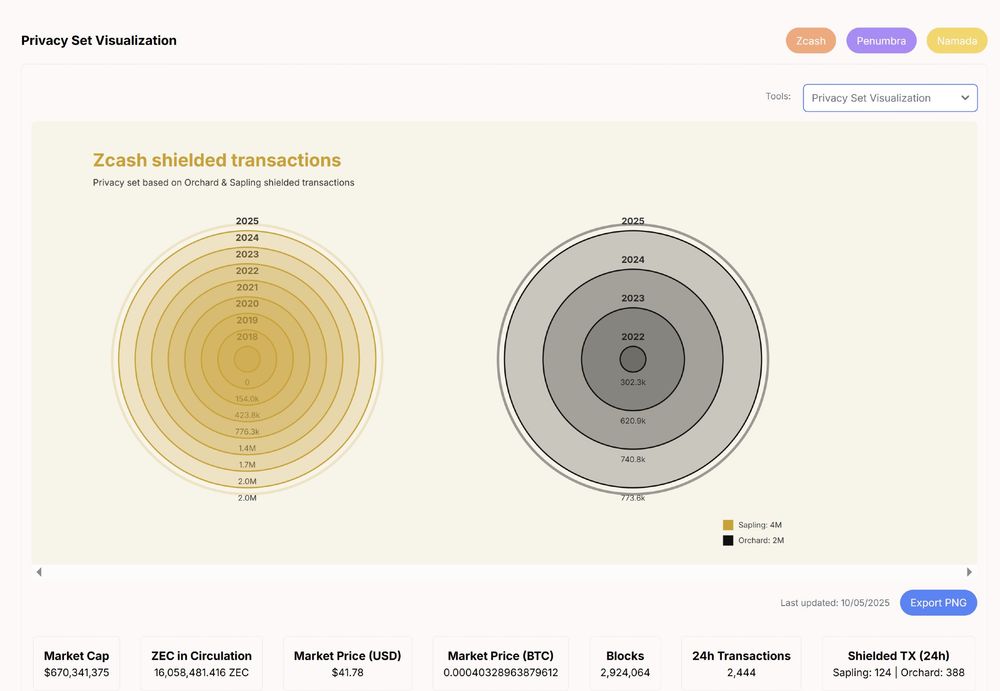The width and height of the screenshot is (1000, 691).
Task: Select the Zcash network pill
Action: (811, 40)
